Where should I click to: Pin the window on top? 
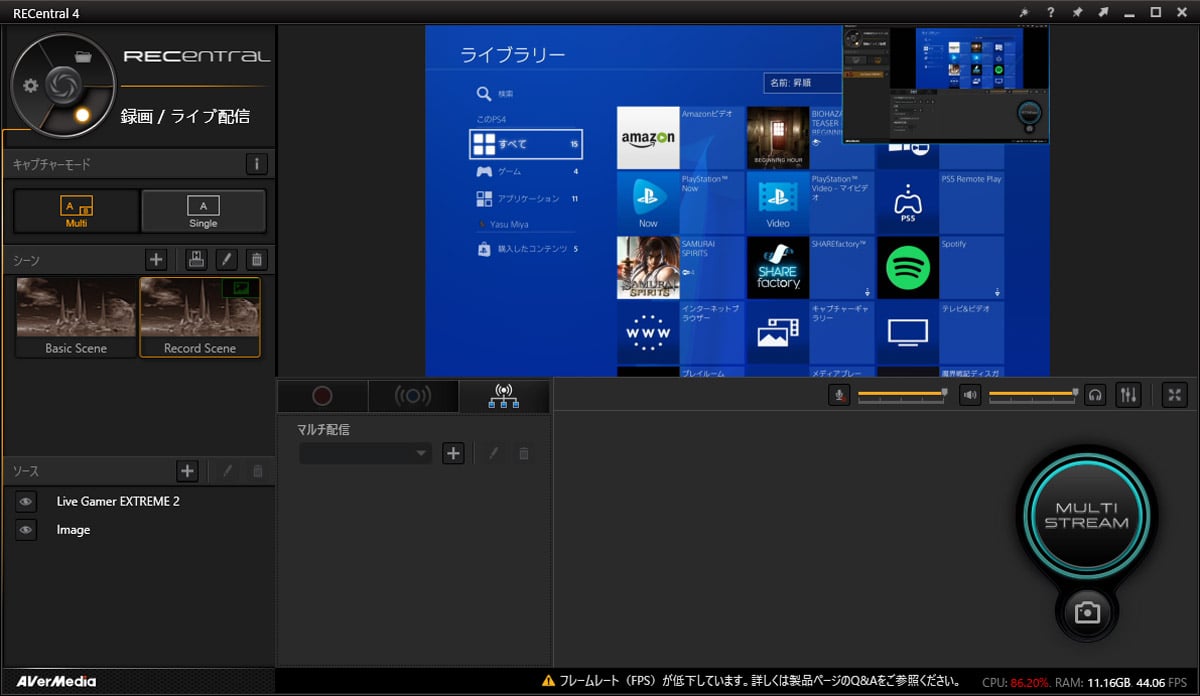(1077, 12)
